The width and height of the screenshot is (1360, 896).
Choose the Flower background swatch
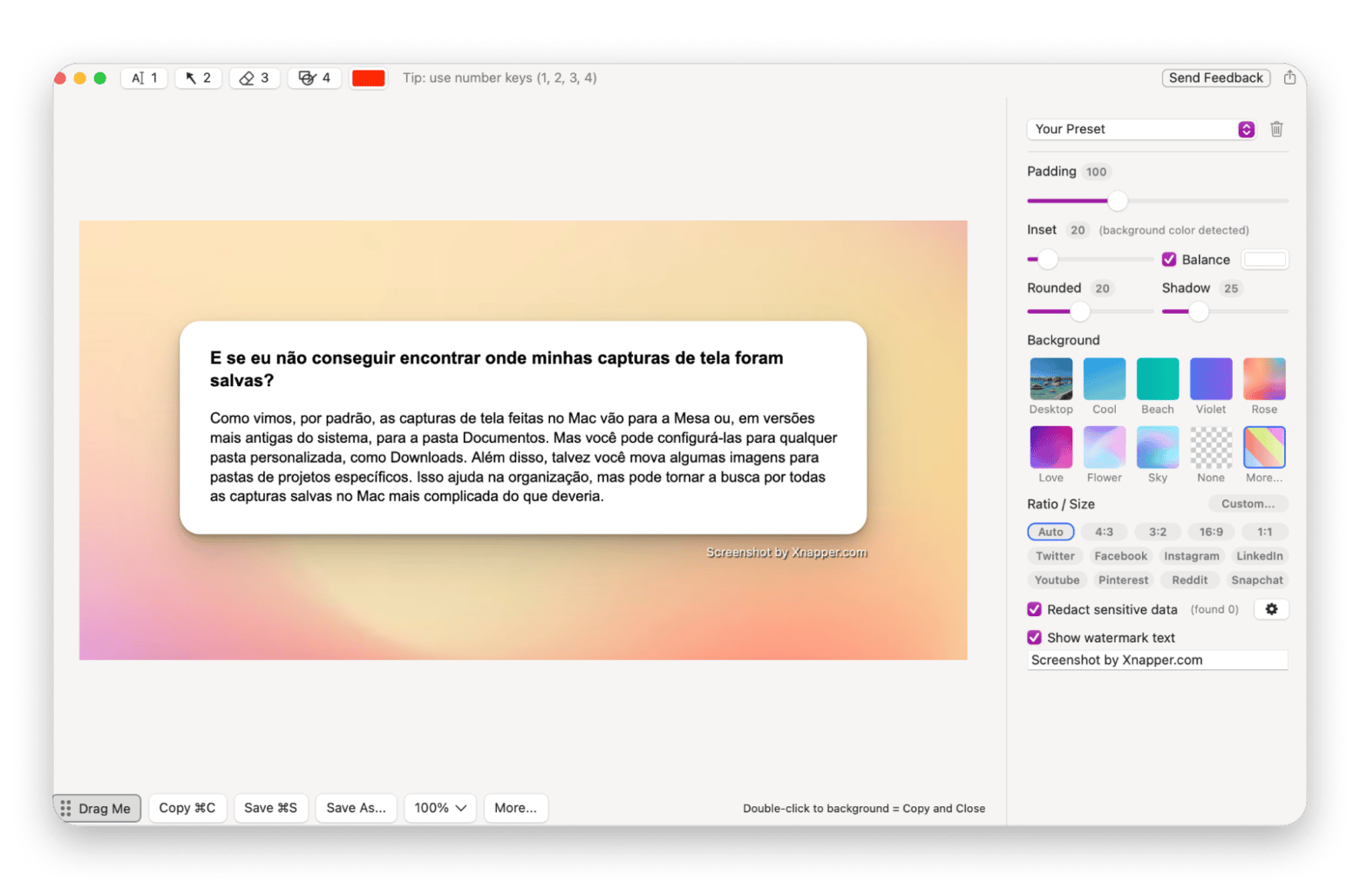[1104, 447]
